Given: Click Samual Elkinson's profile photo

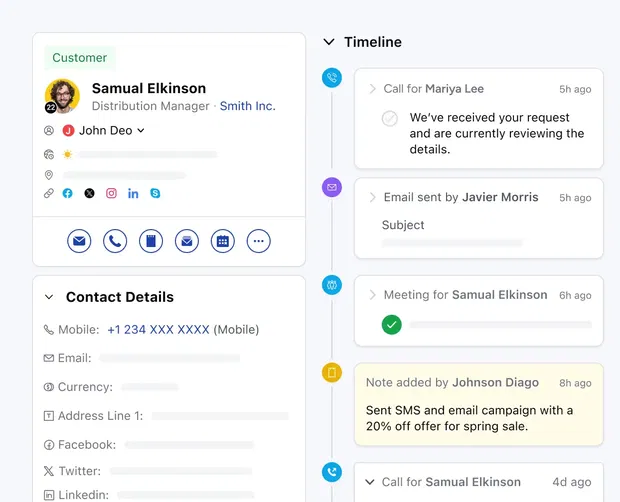Looking at the screenshot, I should [62, 96].
